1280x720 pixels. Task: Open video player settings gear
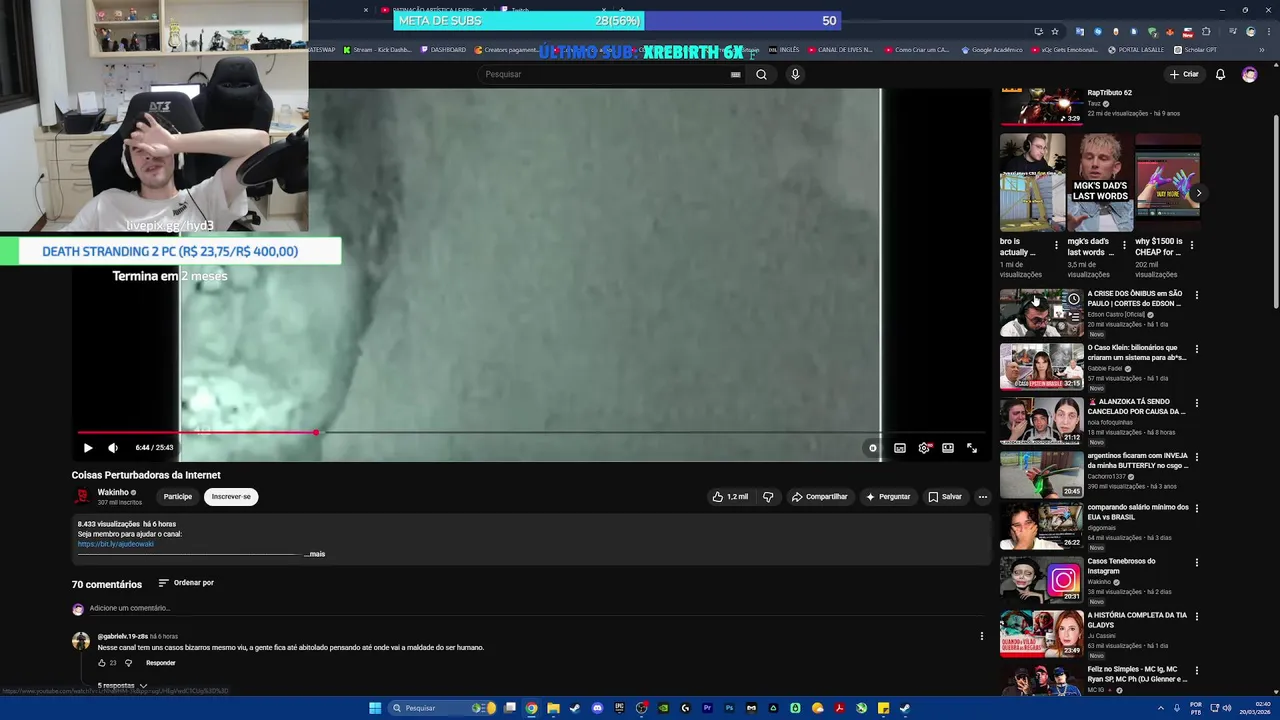(924, 448)
